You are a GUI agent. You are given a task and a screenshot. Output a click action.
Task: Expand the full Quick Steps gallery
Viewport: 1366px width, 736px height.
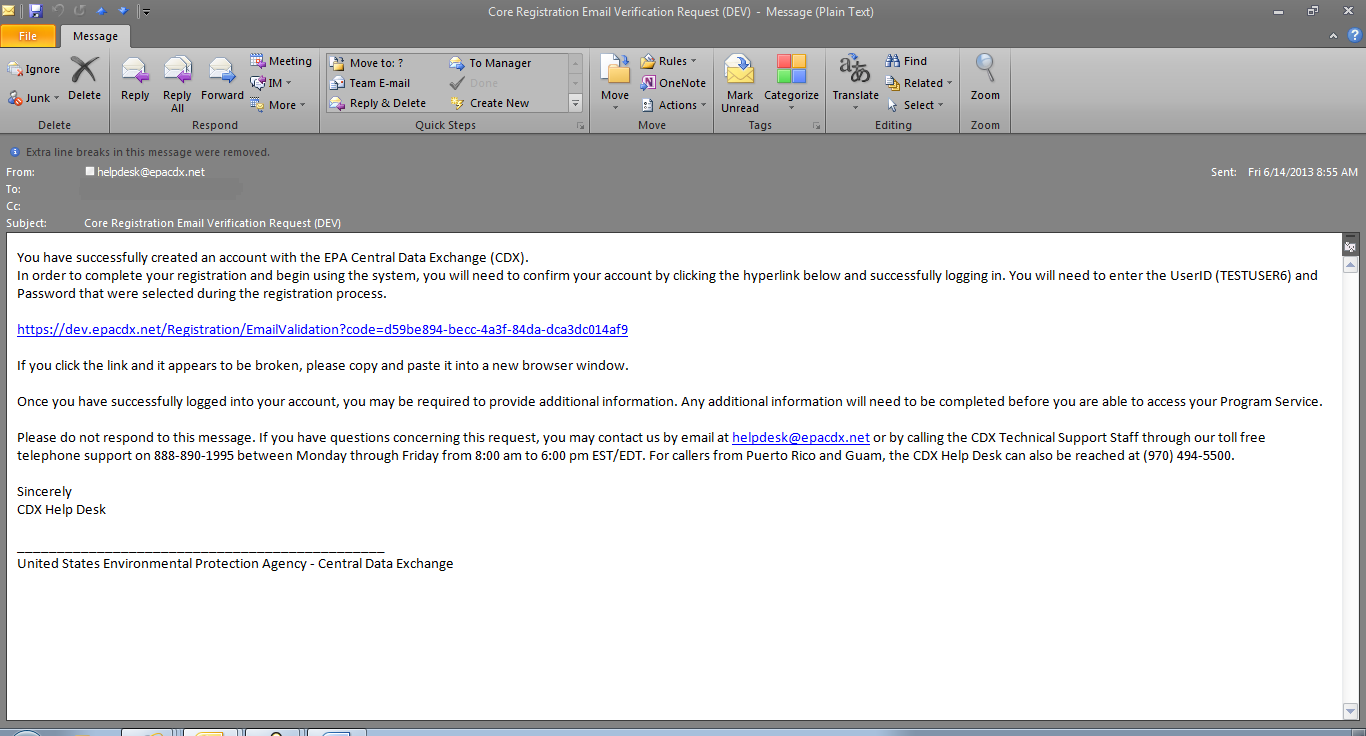click(575, 103)
